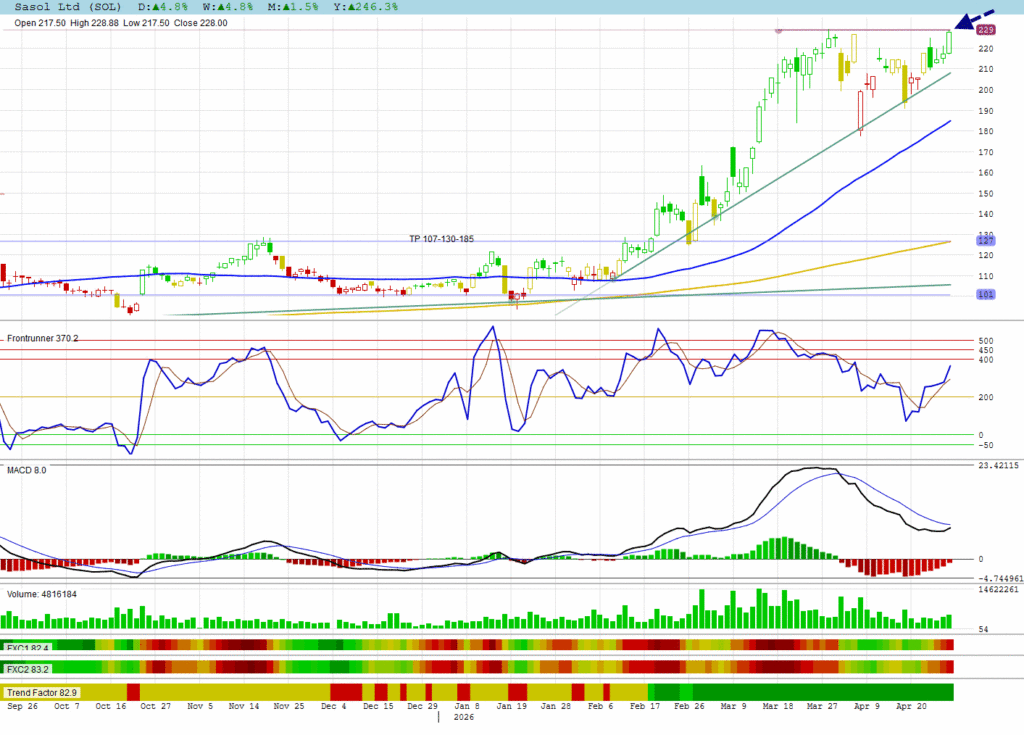Click the 2026 year marker on timeline
Image resolution: width=1024 pixels, height=735 pixels.
464,717
